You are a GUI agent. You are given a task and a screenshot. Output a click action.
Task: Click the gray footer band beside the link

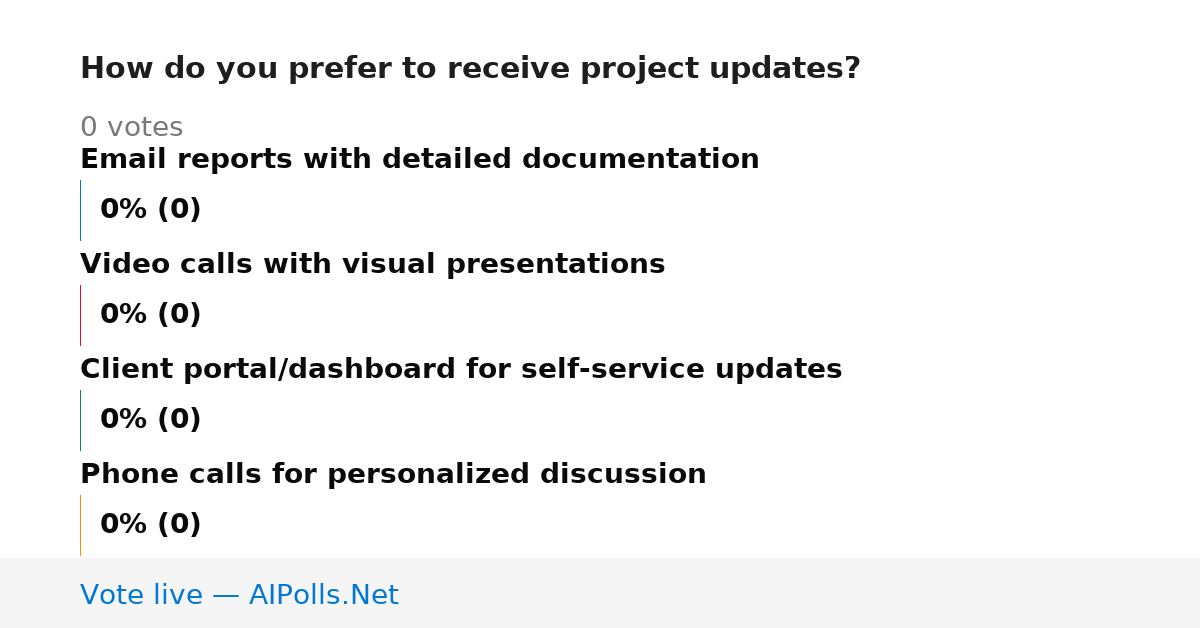[x=800, y=593]
